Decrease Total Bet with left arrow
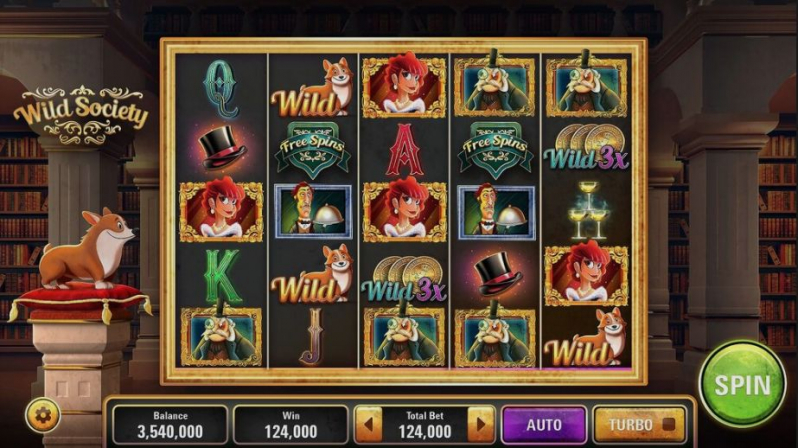 point(368,424)
